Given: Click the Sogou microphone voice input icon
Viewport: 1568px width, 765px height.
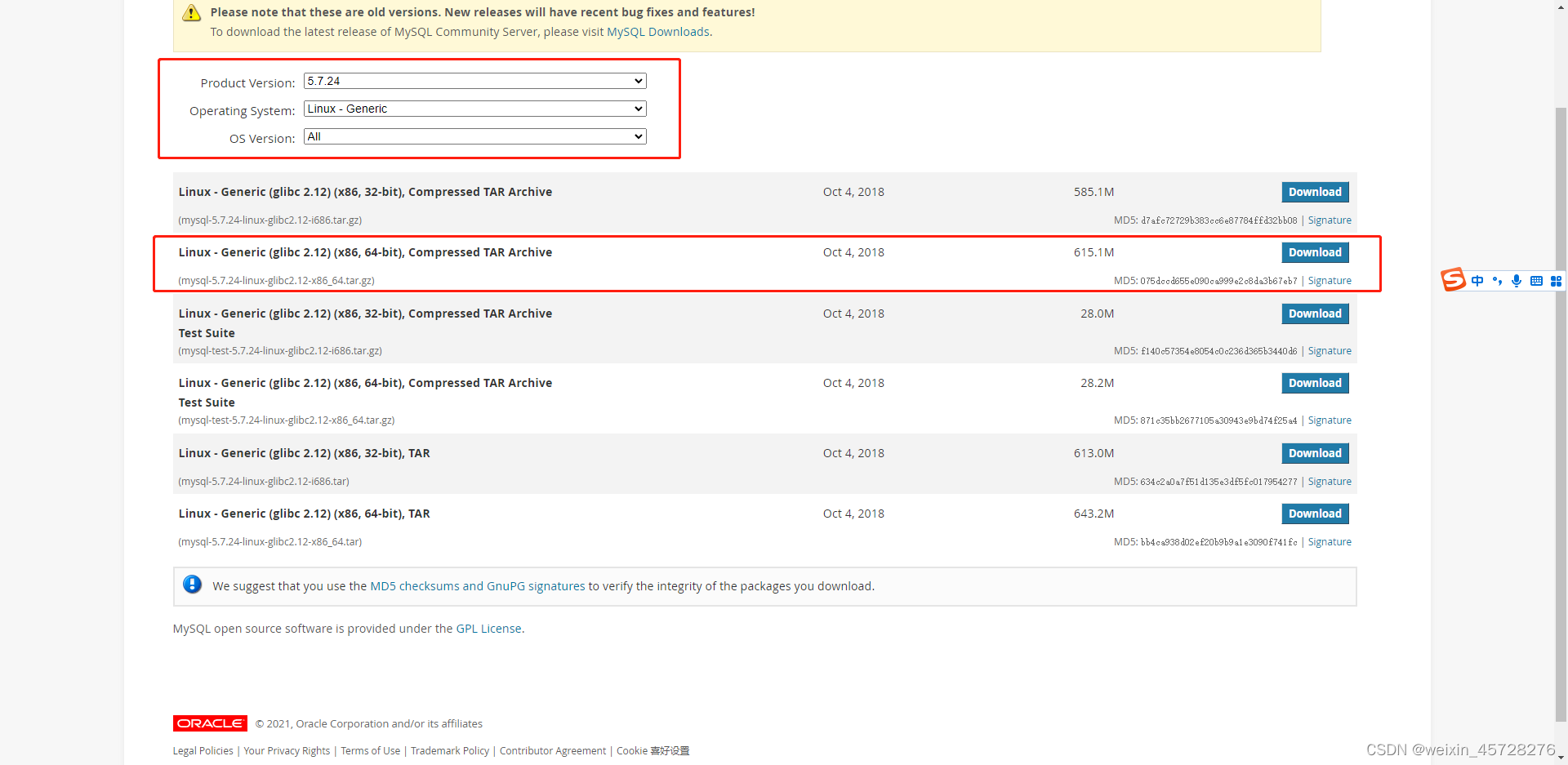Looking at the screenshot, I should pos(1517,281).
